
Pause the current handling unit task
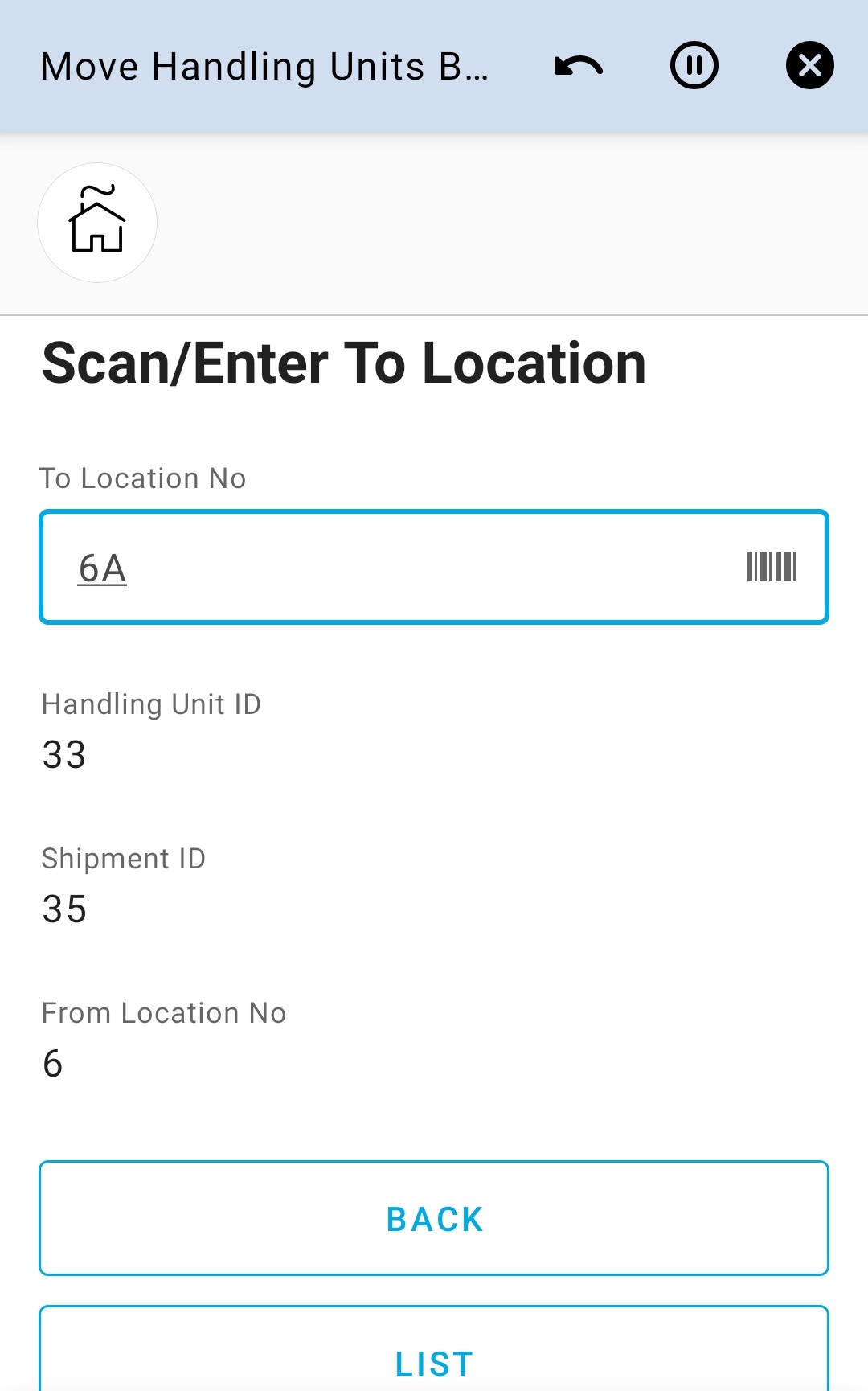tap(694, 66)
